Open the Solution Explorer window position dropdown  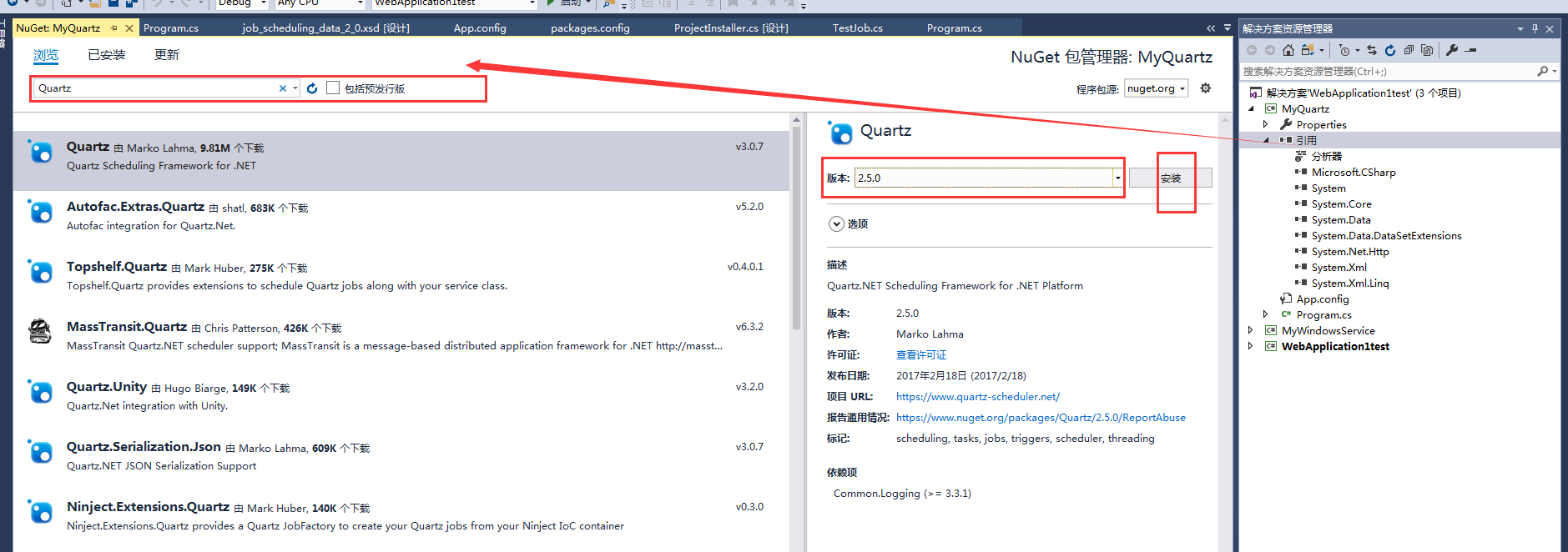pyautogui.click(x=1520, y=28)
